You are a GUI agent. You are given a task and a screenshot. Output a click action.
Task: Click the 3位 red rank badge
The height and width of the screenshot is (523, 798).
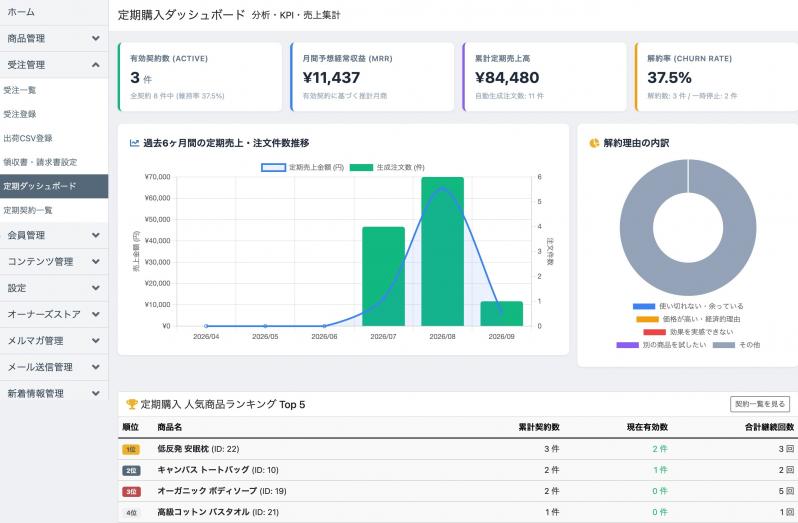pos(131,491)
